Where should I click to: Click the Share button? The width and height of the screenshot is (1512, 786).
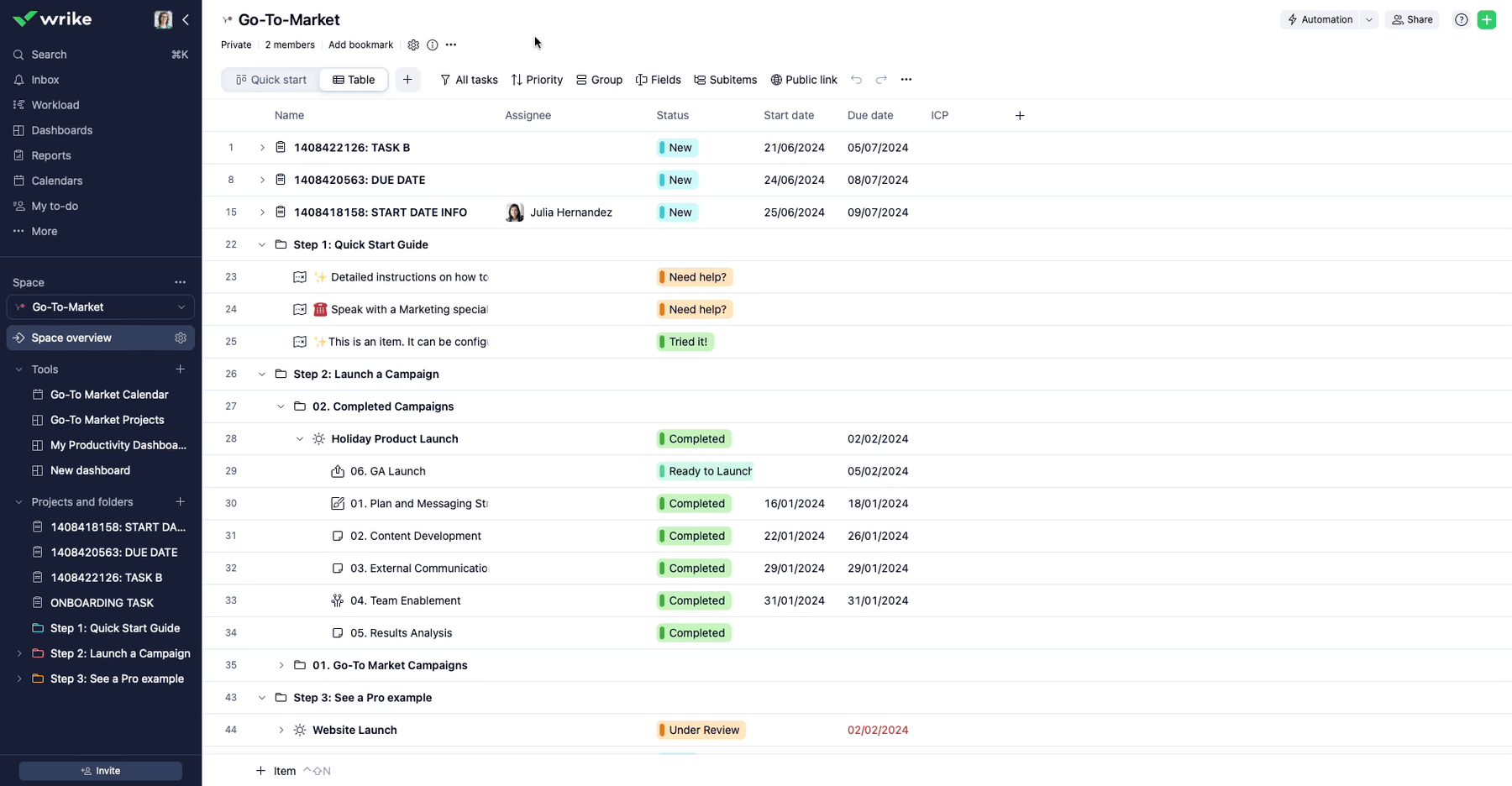(x=1412, y=19)
